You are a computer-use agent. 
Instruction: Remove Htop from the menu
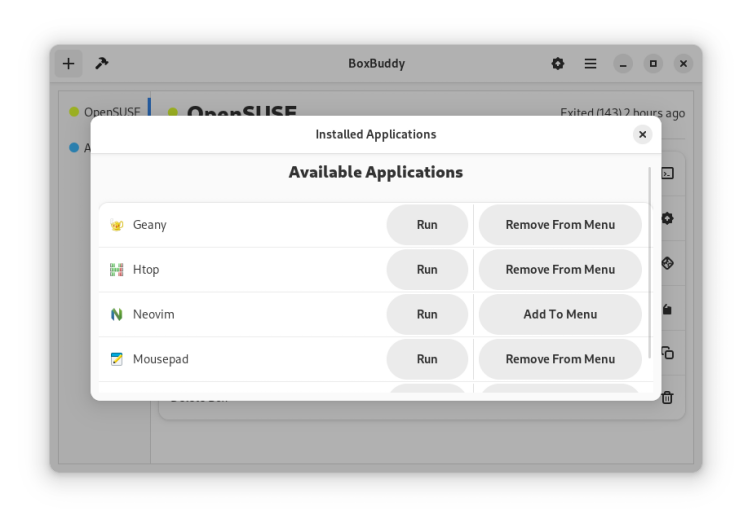[x=560, y=270]
